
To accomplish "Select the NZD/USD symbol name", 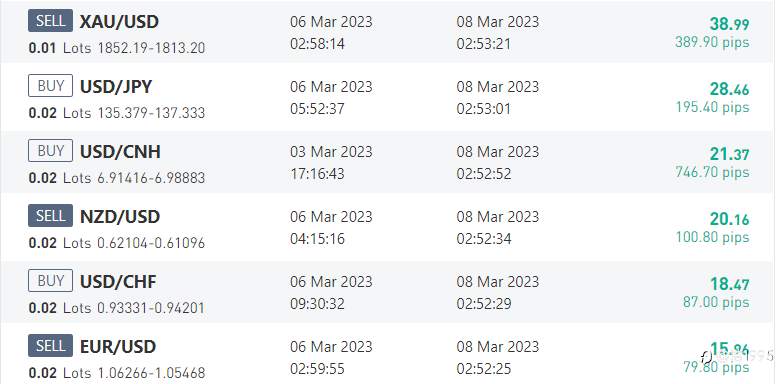I will (x=120, y=216).
